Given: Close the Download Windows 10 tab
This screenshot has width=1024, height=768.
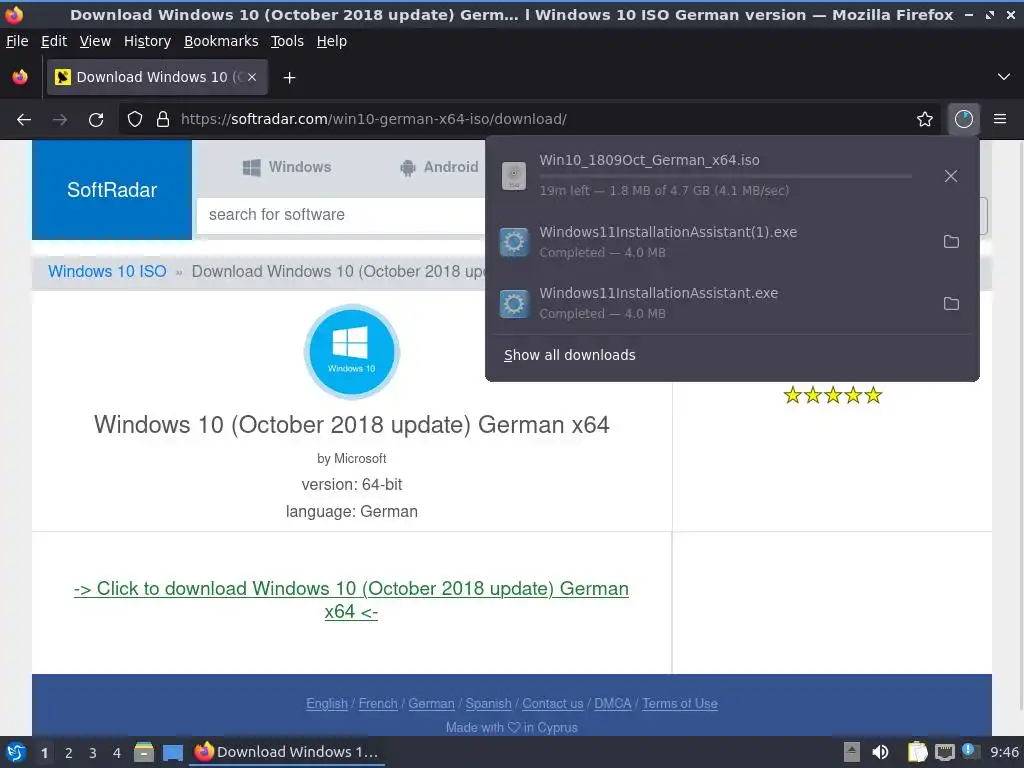Looking at the screenshot, I should [252, 77].
